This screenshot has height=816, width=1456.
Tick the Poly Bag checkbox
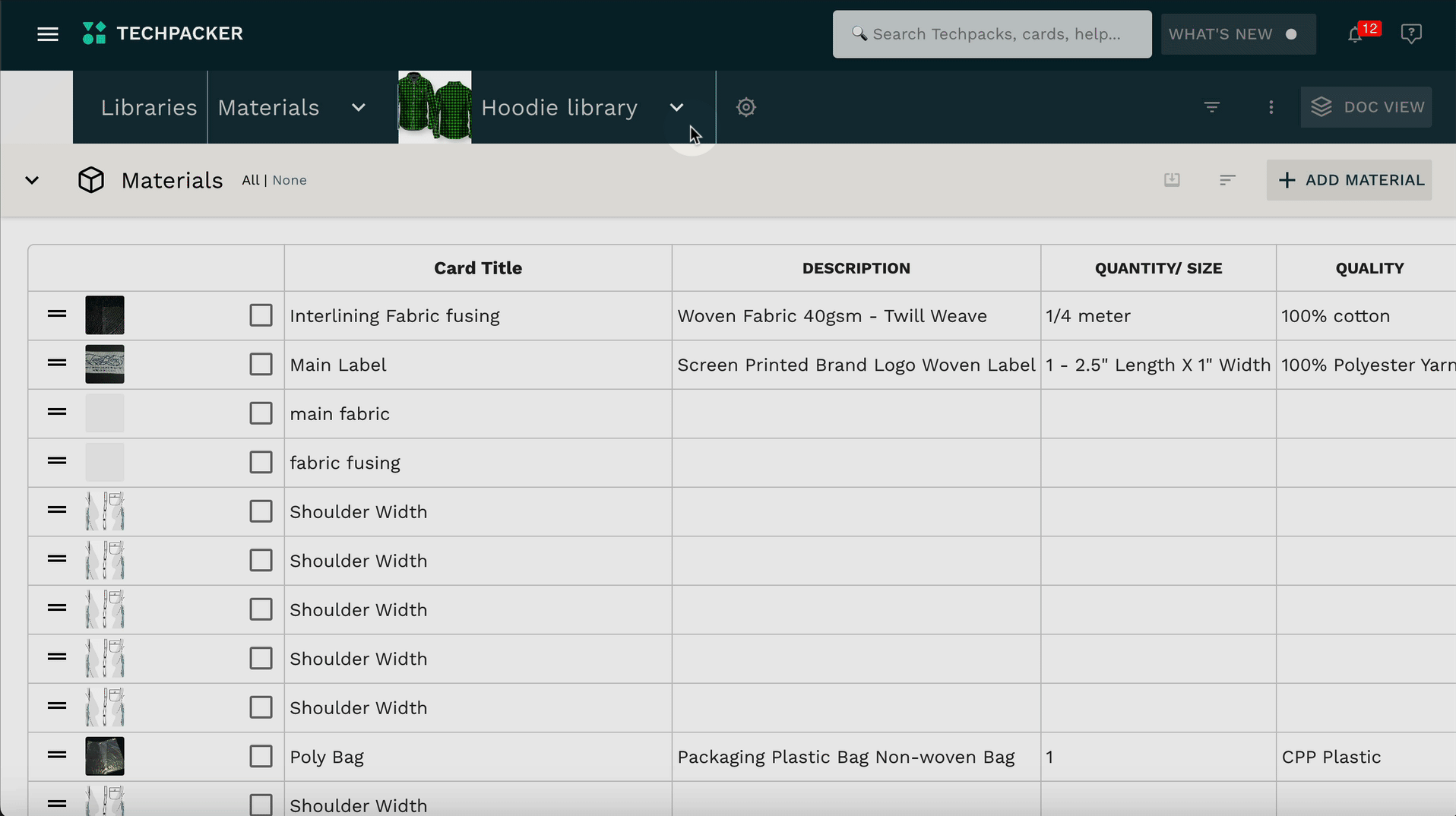click(x=261, y=757)
